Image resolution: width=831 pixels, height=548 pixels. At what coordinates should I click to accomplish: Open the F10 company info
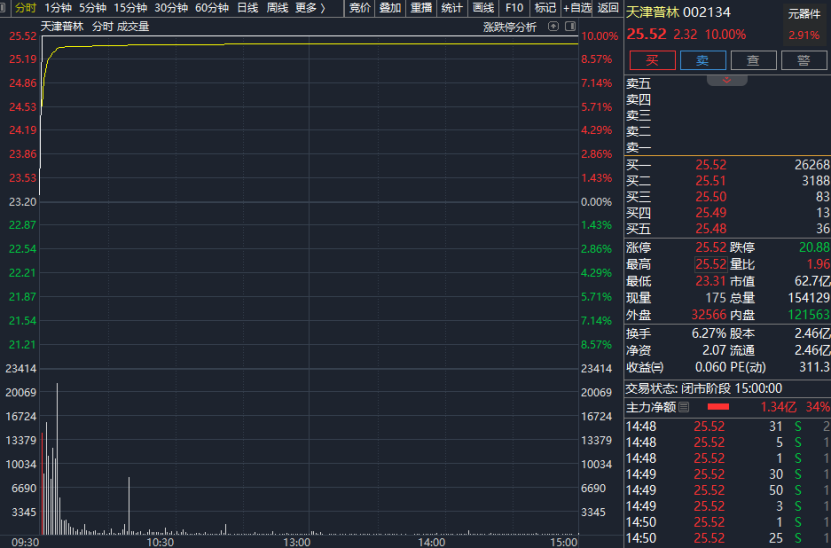click(x=514, y=8)
